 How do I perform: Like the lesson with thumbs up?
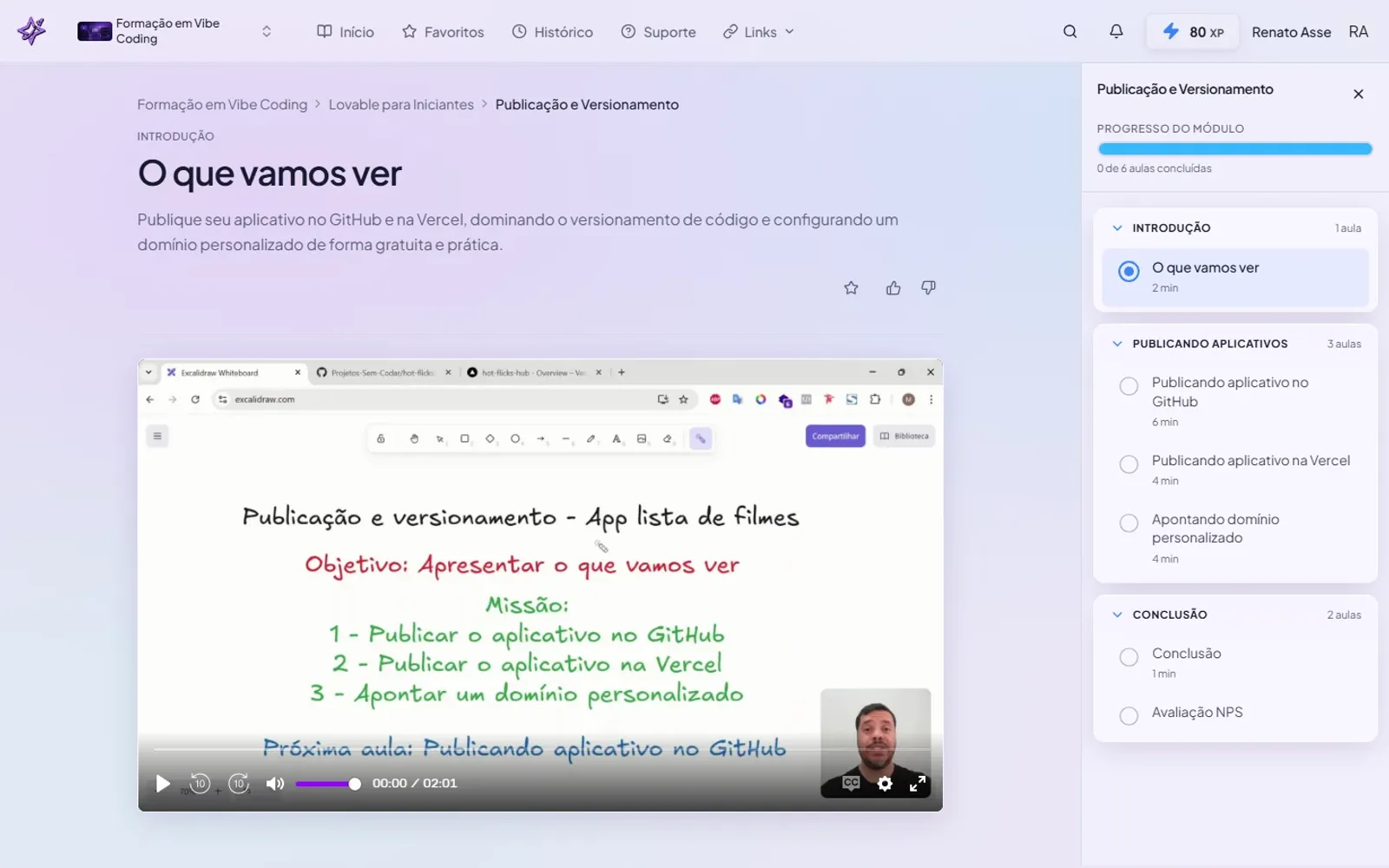[893, 288]
